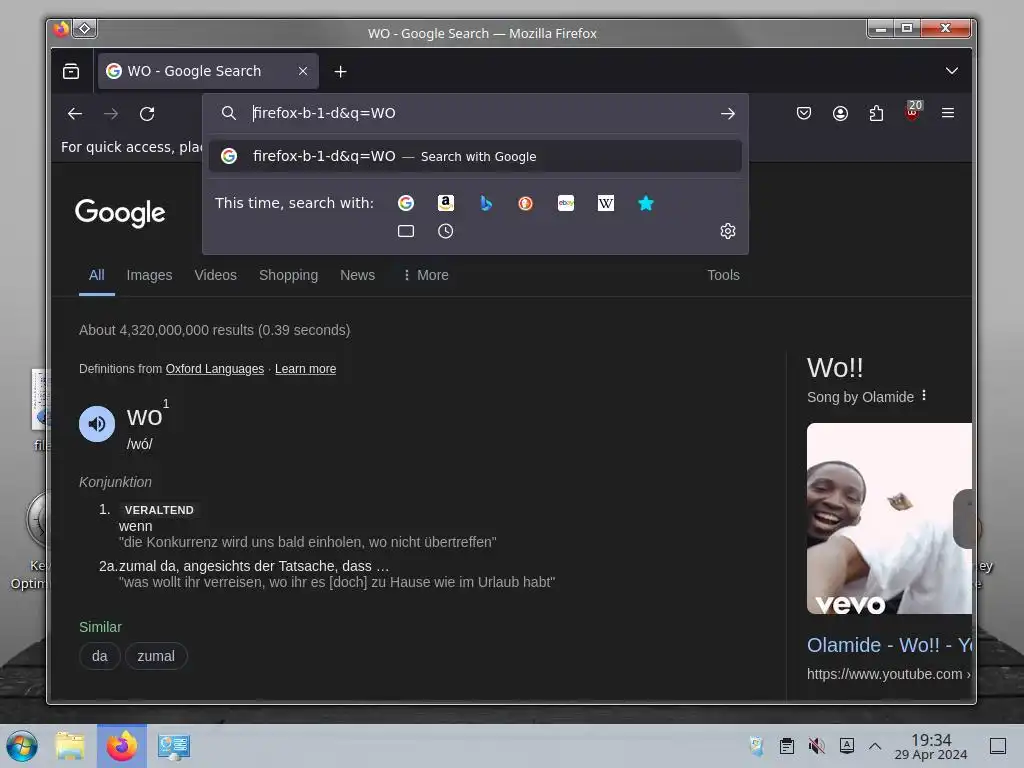Search this time with DuckDuckGo
The image size is (1024, 768).
[x=526, y=203]
